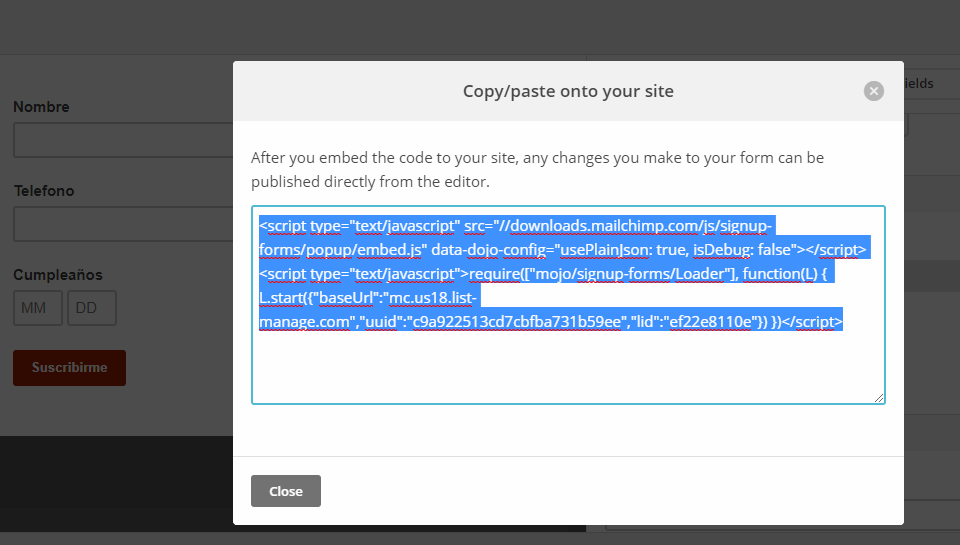Click the Telefono field label
Screen dimensions: 960x545
(44, 191)
